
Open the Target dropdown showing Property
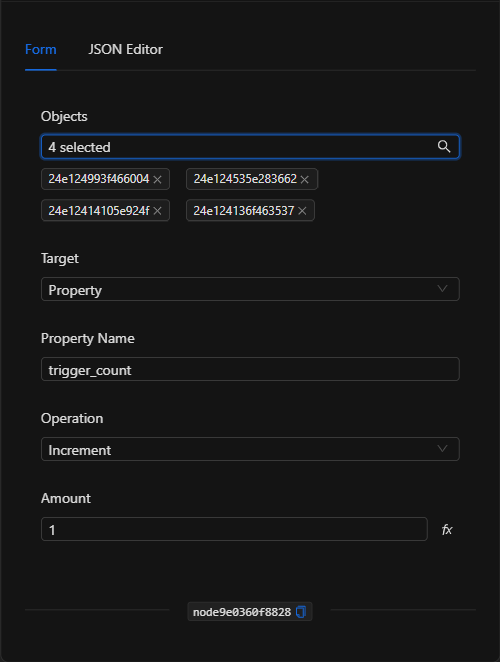pos(250,289)
